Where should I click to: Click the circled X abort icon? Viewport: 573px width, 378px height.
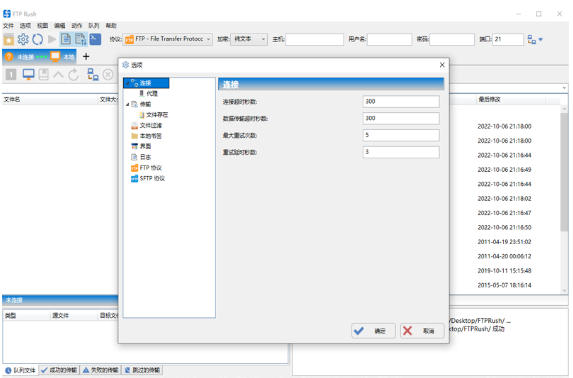(x=108, y=75)
